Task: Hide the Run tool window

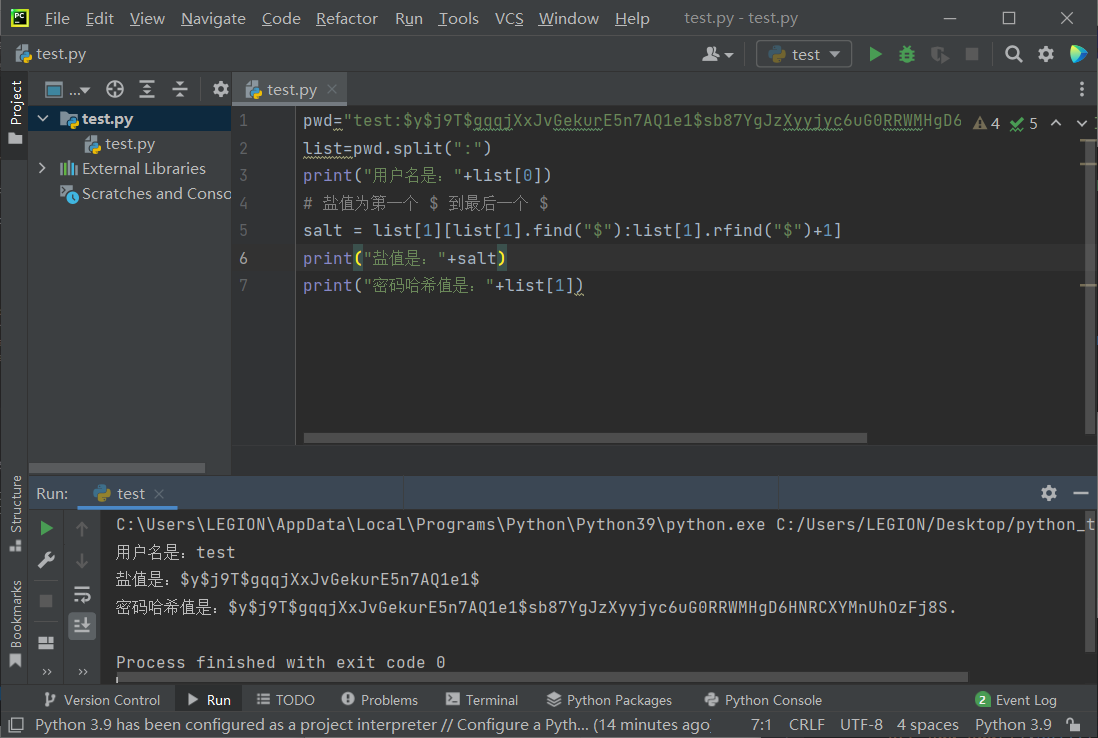Action: point(1080,493)
